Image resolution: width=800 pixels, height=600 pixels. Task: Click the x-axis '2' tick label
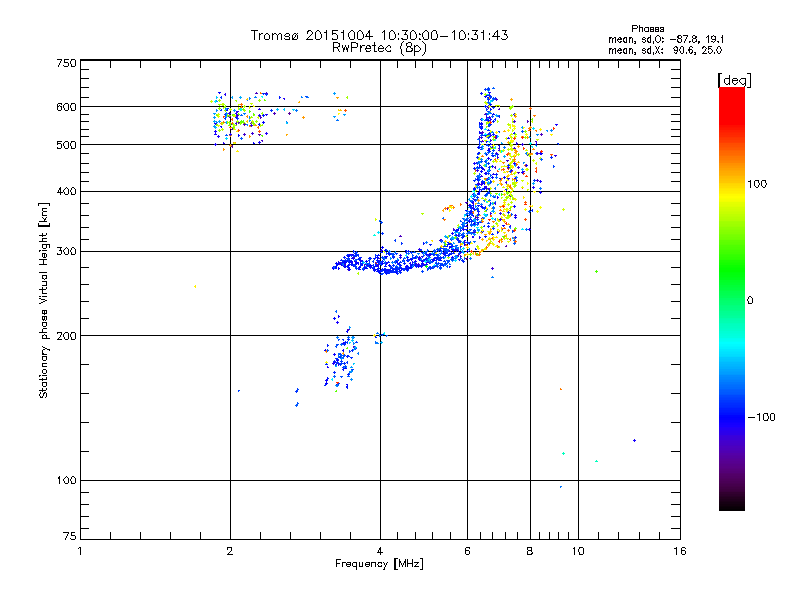point(230,551)
